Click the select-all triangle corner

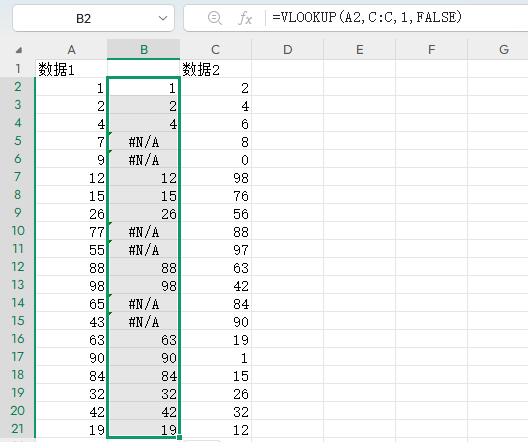pyautogui.click(x=19, y=50)
